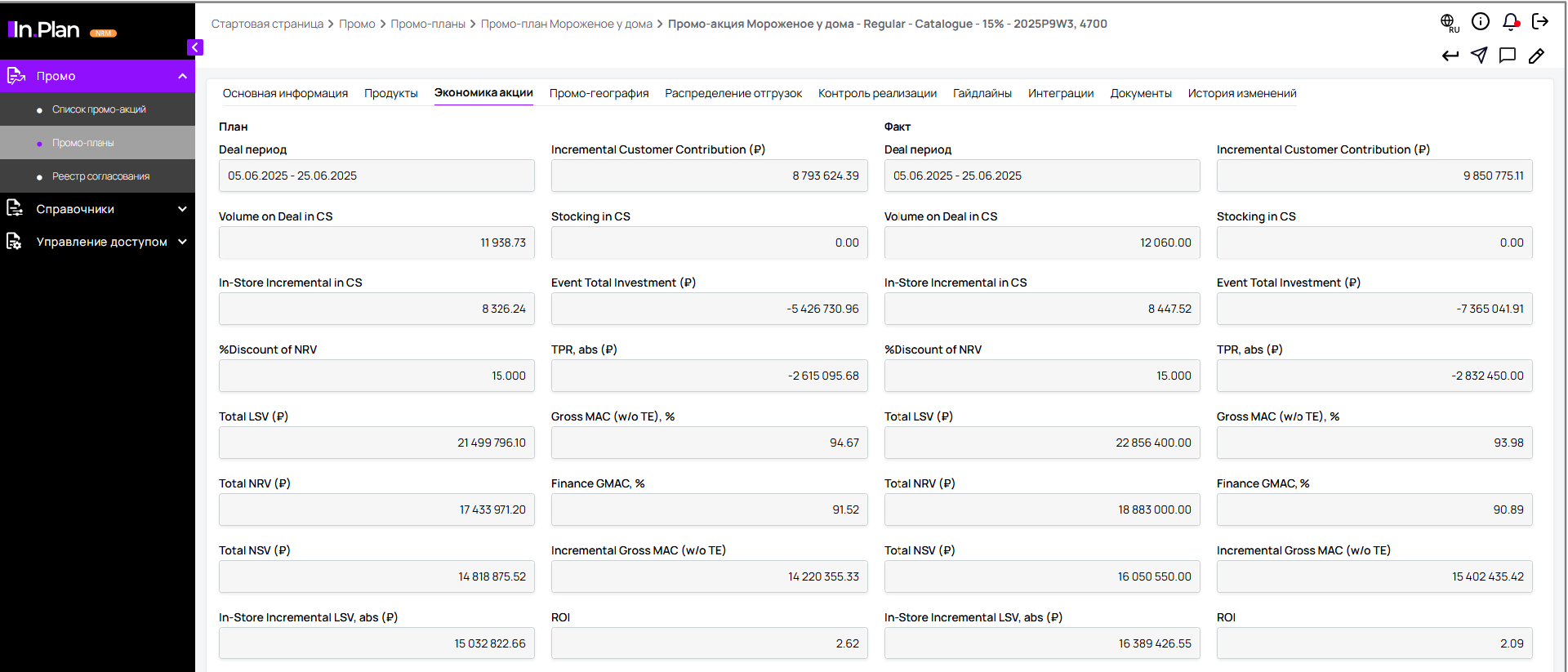Screen dimensions: 1568x672
Task: Expand the Управление доступом section
Action: 182,242
